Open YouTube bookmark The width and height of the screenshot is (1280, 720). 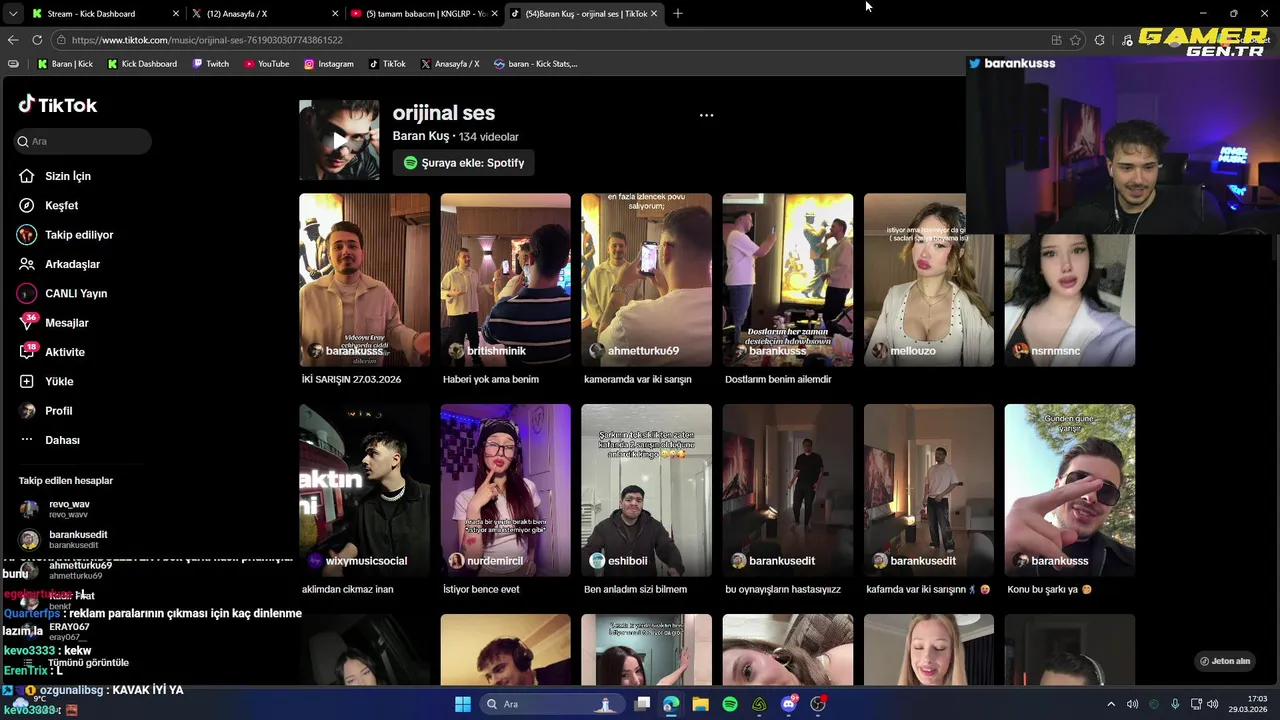pos(267,64)
